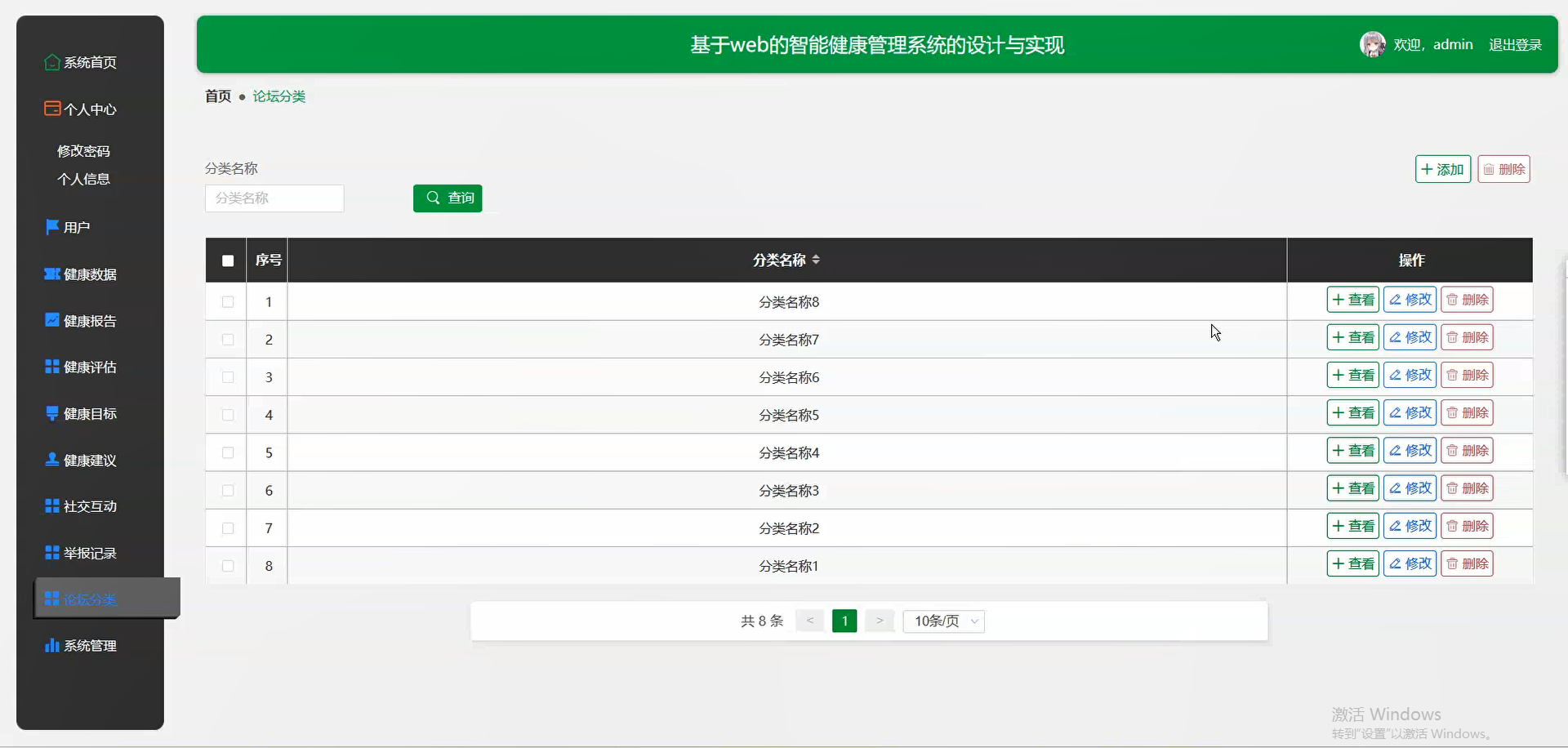Click the pencil icon for 分类名称6 修改

pos(1395,375)
